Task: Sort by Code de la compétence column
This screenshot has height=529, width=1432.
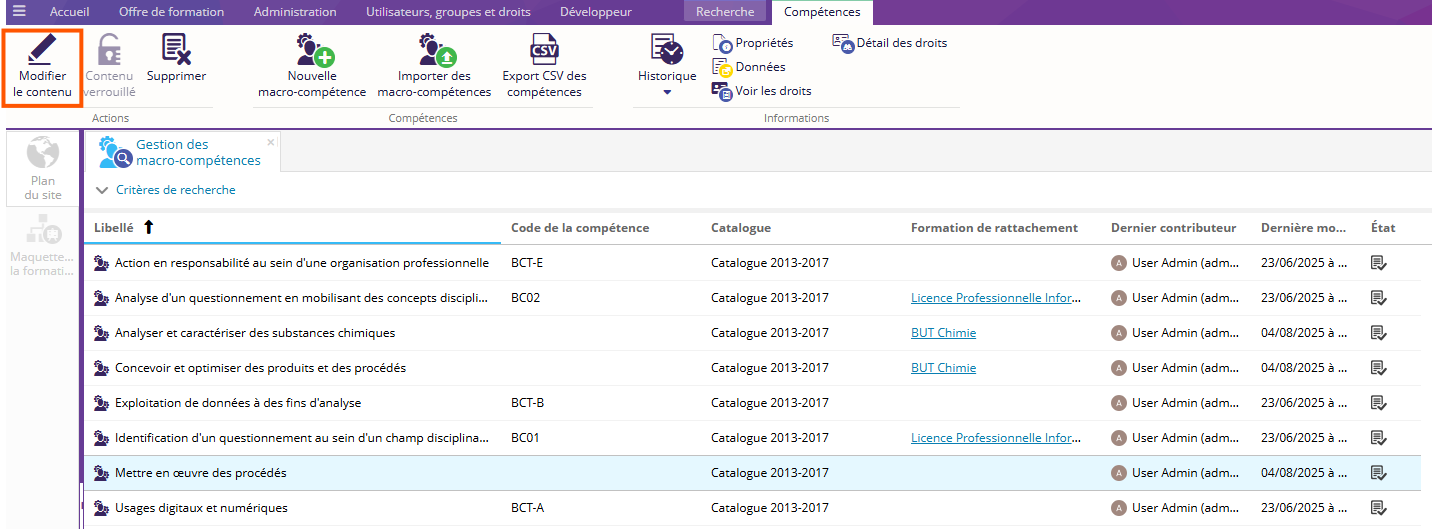Action: click(580, 228)
